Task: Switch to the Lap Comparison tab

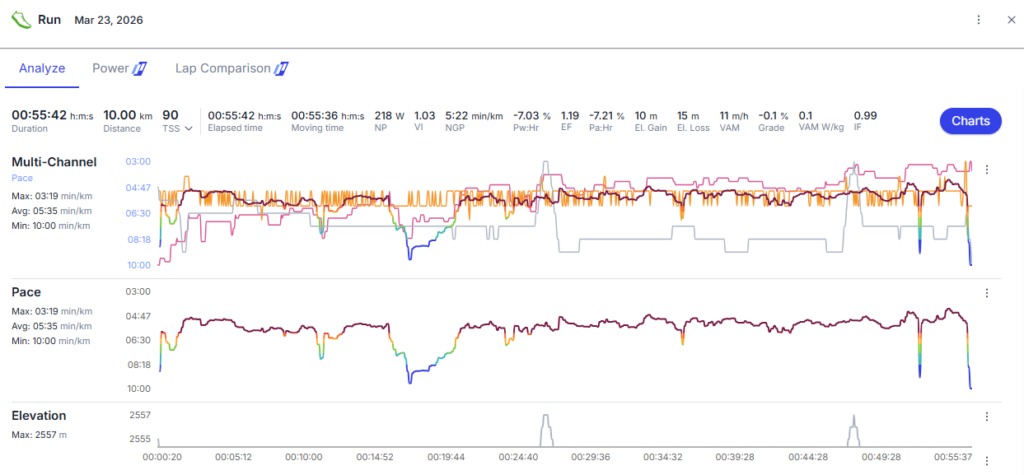Action: pyautogui.click(x=222, y=69)
